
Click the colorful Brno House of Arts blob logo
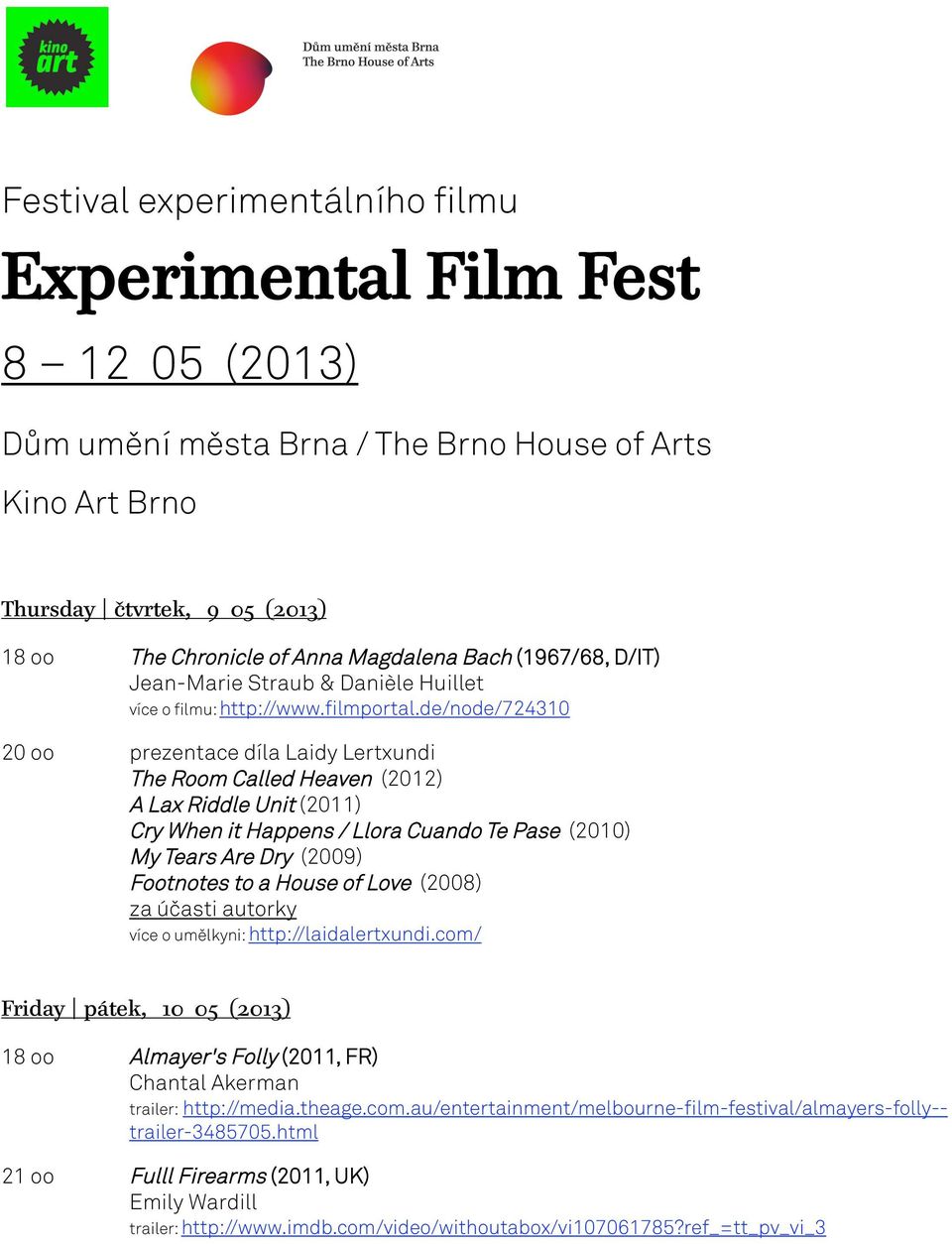pos(231,77)
